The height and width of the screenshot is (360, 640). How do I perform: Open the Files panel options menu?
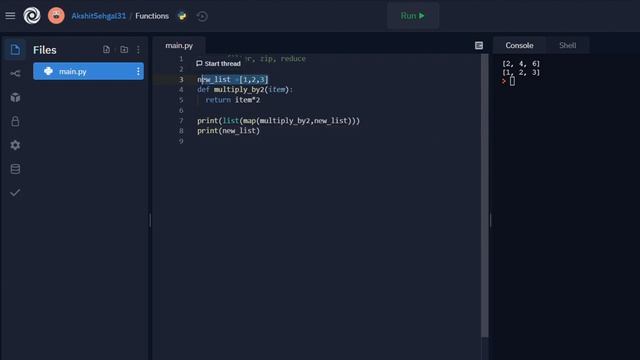coord(138,50)
